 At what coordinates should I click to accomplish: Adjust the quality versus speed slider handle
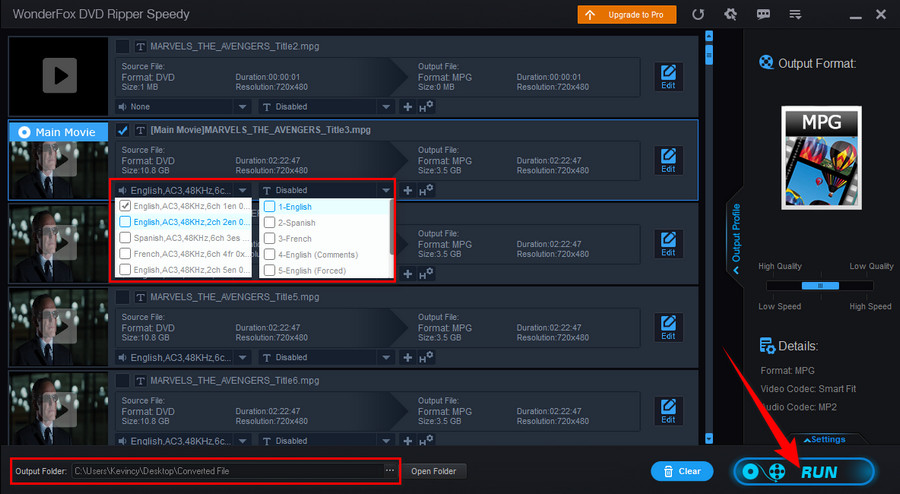[820, 286]
